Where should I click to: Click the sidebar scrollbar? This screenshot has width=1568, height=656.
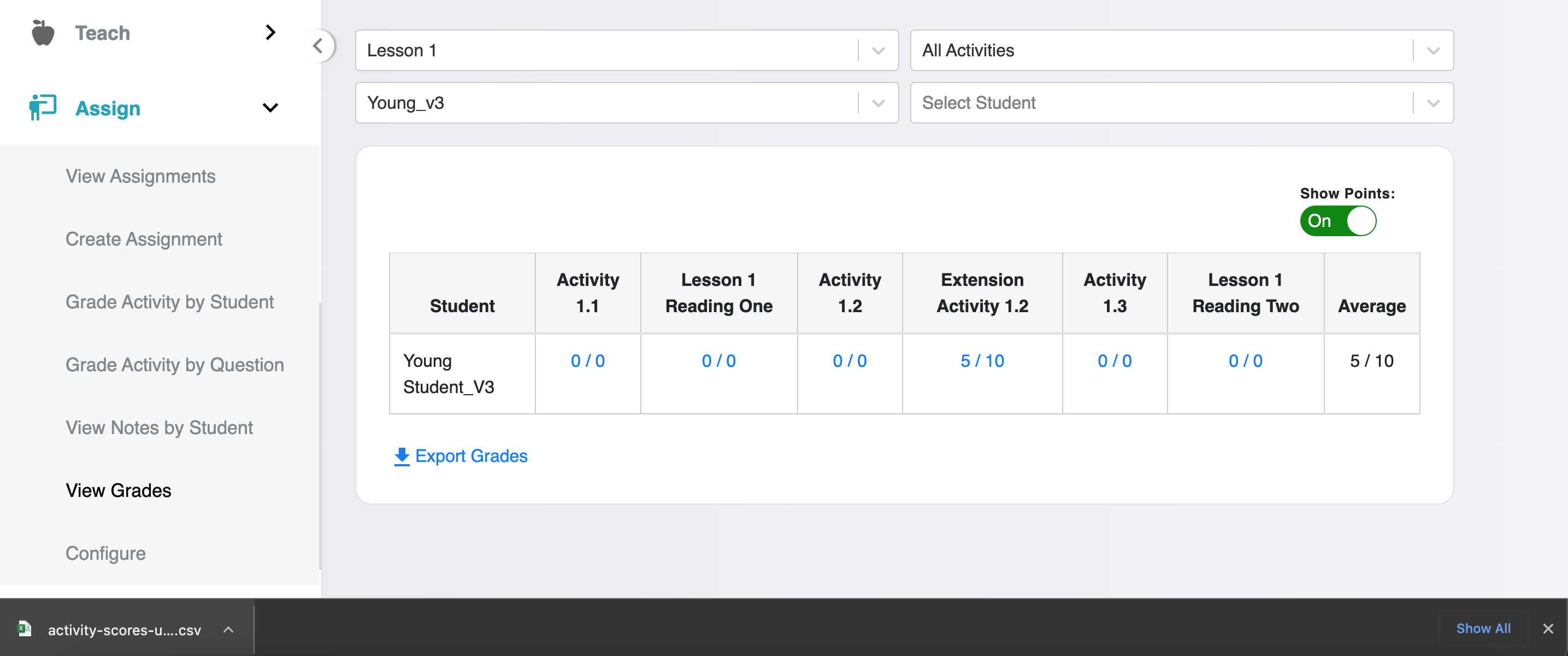320,436
